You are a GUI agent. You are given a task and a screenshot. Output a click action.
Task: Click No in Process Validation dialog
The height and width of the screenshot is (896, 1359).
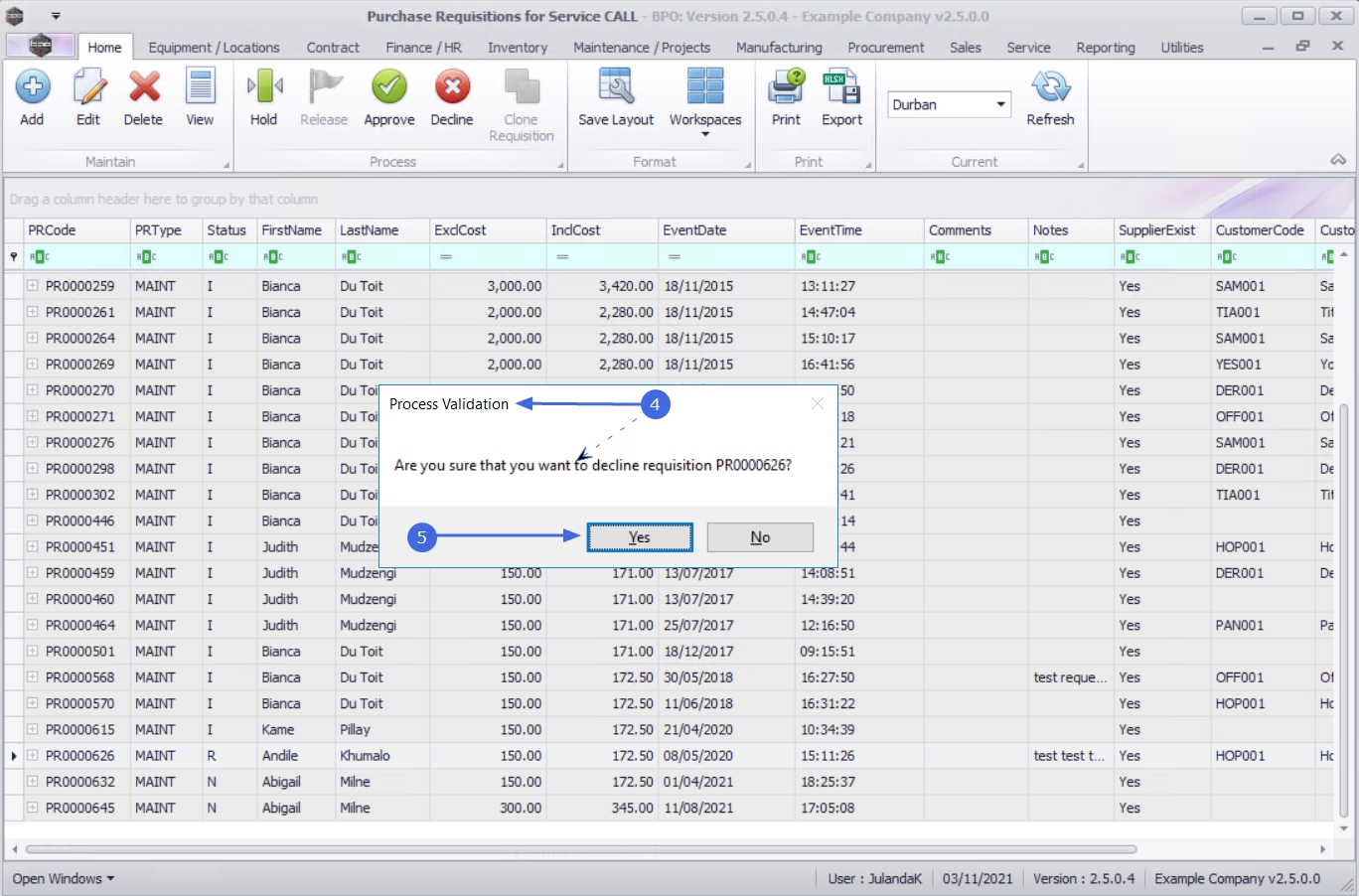[760, 537]
